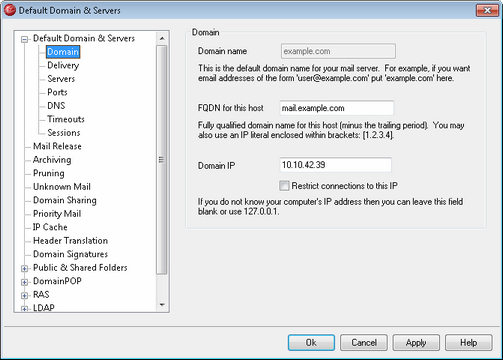Image resolution: width=503 pixels, height=360 pixels.
Task: Open the Timeouts settings page
Action: click(66, 119)
